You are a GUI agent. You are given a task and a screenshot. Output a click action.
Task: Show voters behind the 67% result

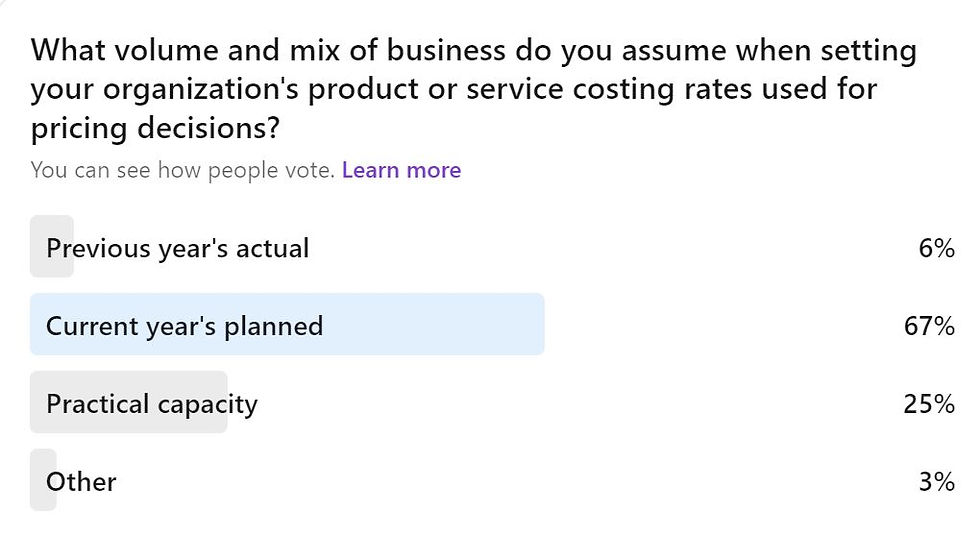931,326
